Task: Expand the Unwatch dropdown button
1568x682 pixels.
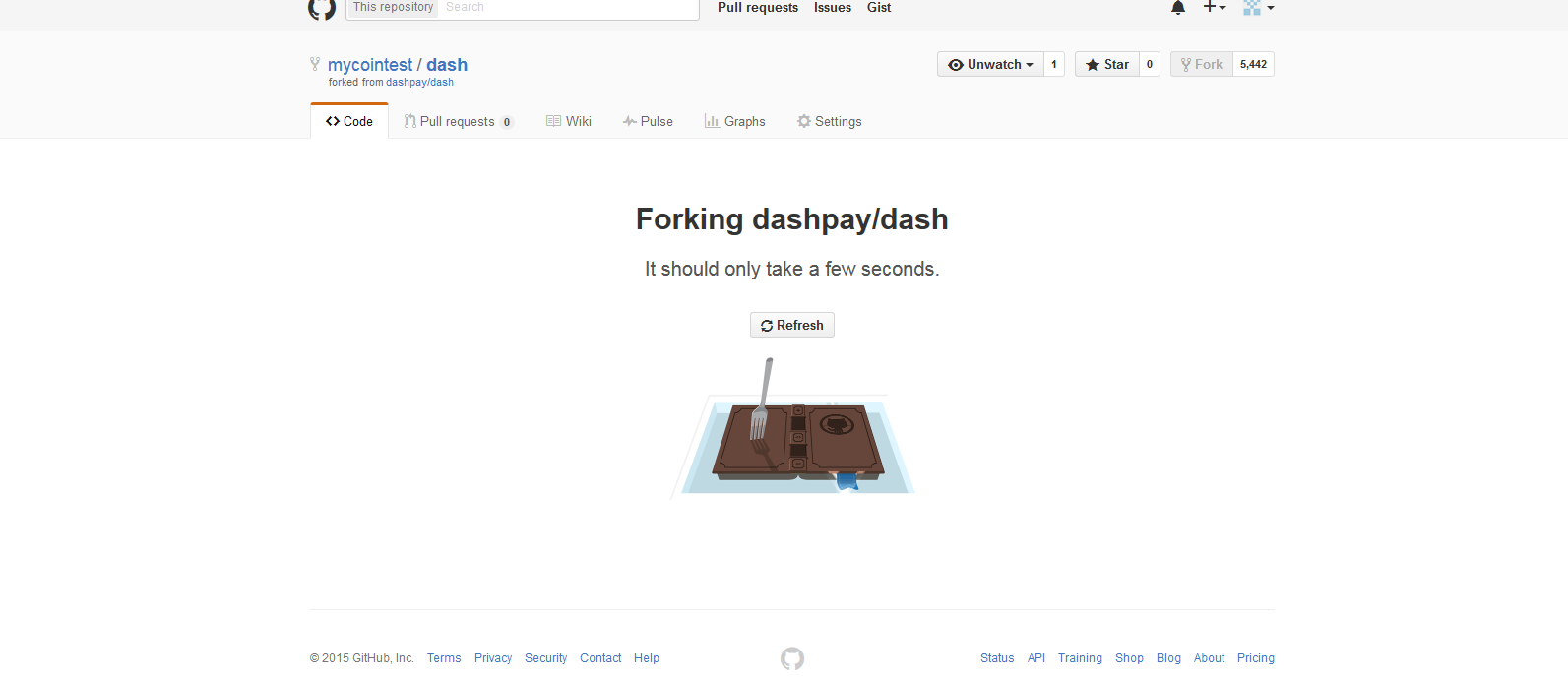Action: point(990,64)
